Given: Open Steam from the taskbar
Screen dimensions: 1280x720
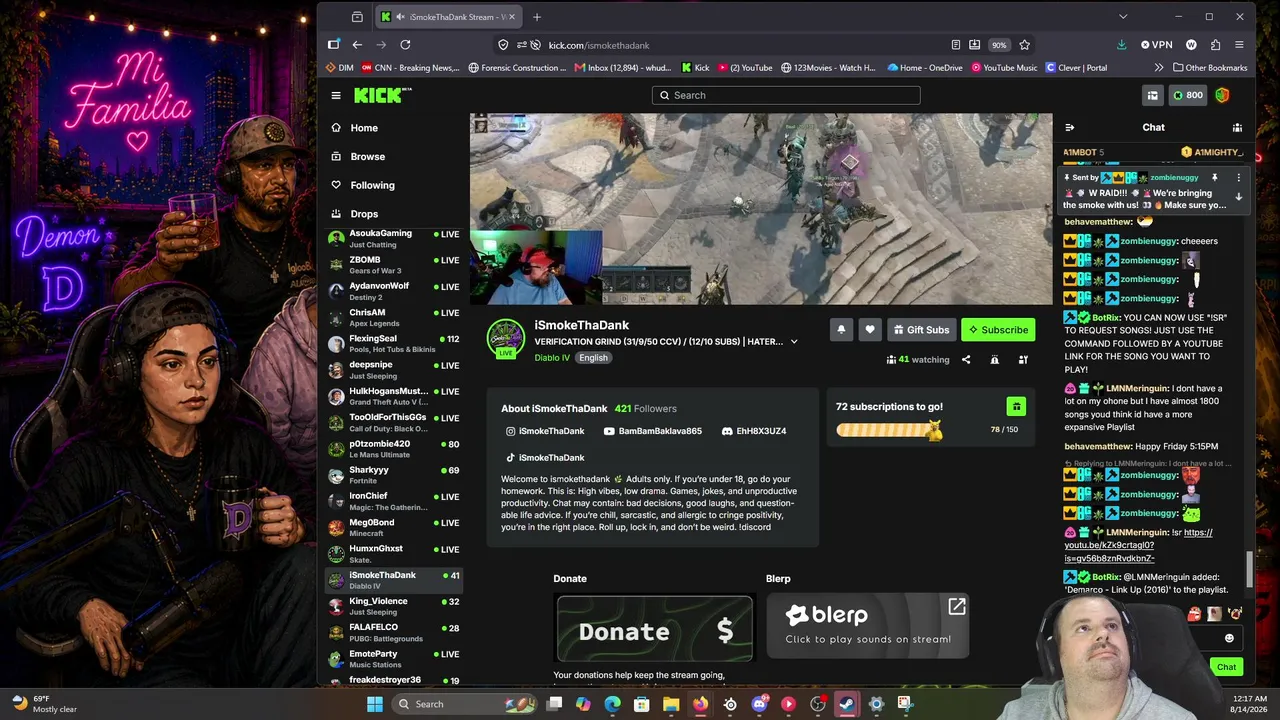Looking at the screenshot, I should pyautogui.click(x=847, y=704).
